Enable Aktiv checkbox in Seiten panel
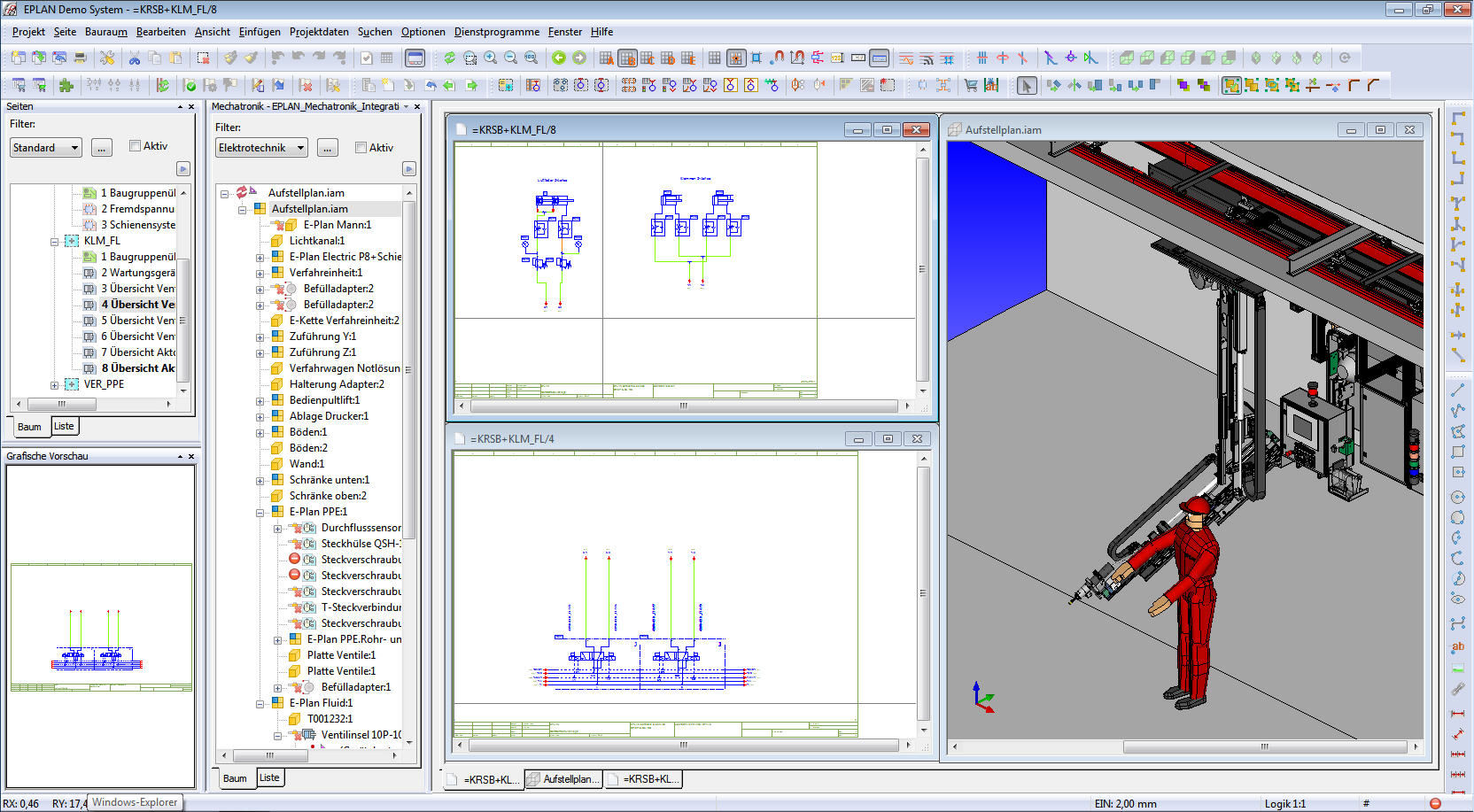The height and width of the screenshot is (812, 1474). pos(136,146)
